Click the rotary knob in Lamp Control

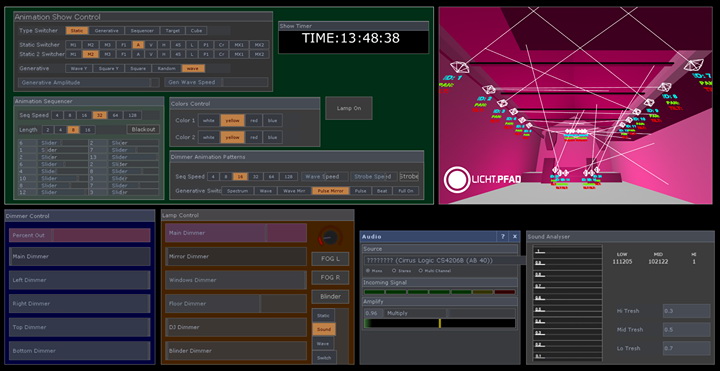click(330, 237)
